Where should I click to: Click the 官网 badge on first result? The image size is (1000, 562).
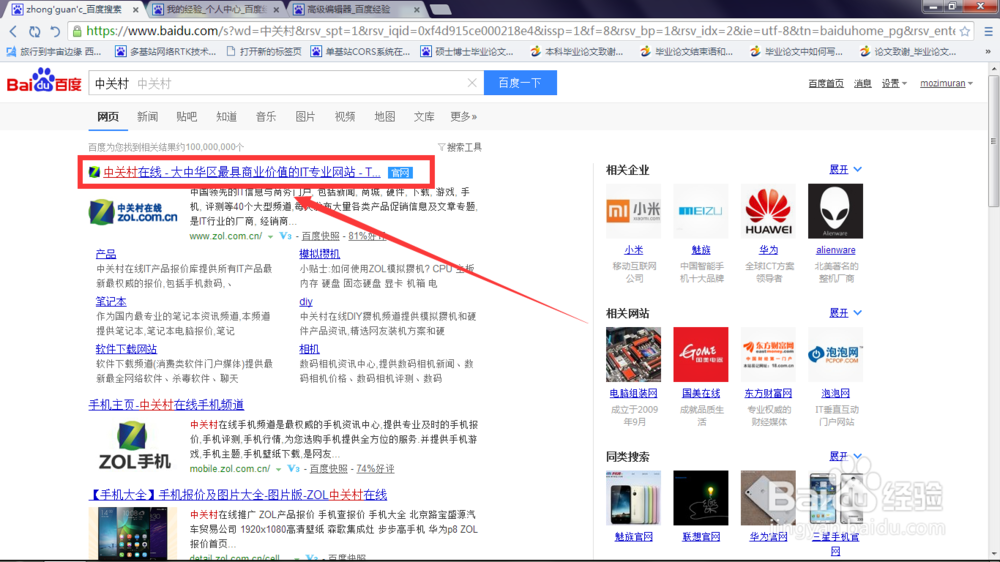coord(400,173)
